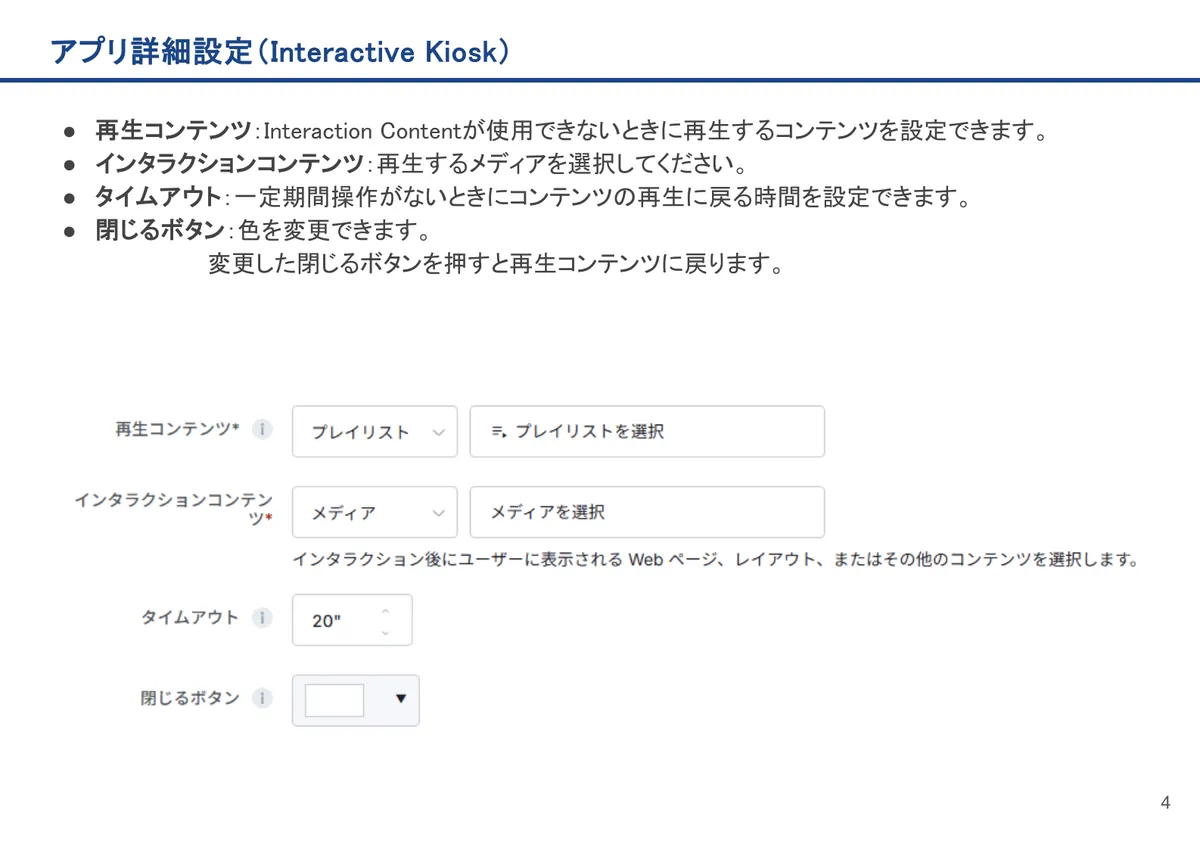Click bullet text タイムアウト description line

(x=533, y=197)
